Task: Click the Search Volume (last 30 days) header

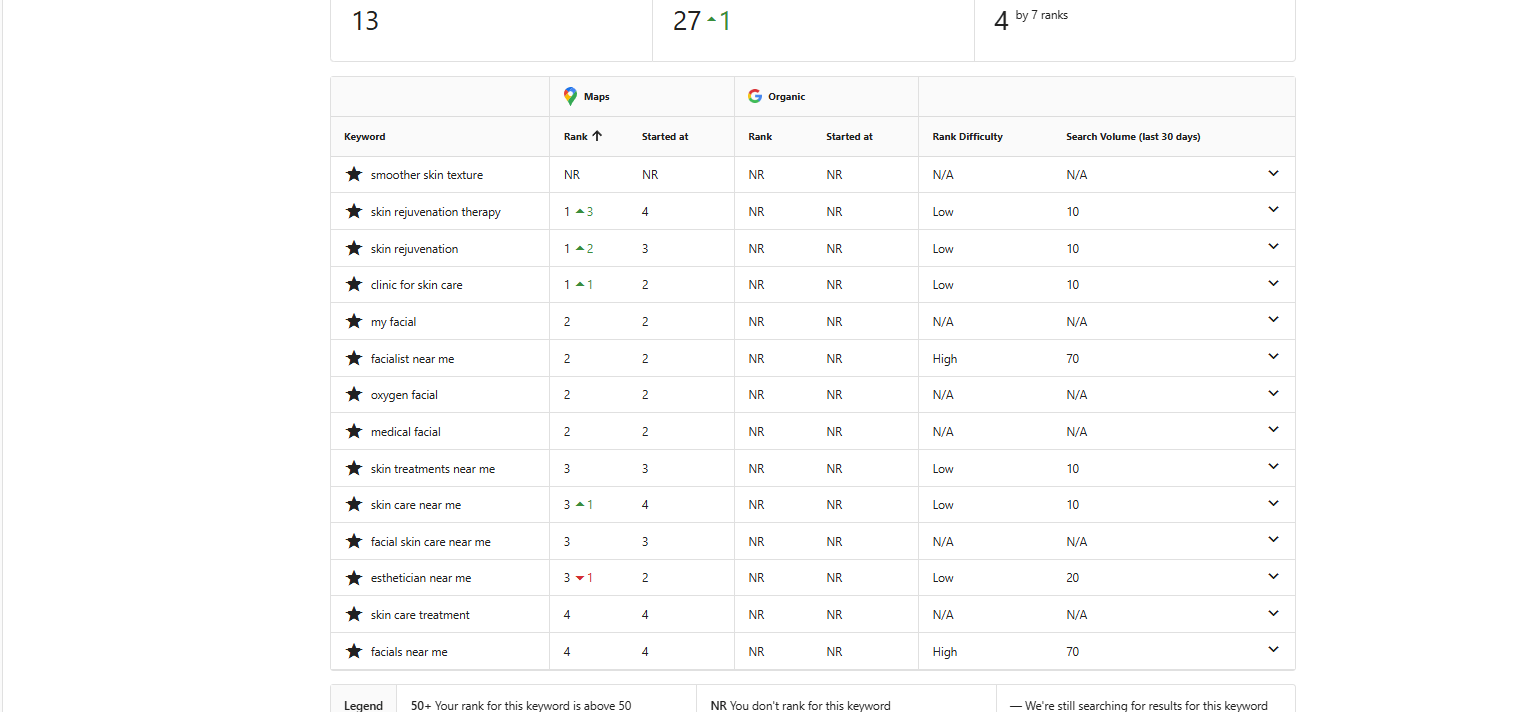Action: pyautogui.click(x=1132, y=137)
